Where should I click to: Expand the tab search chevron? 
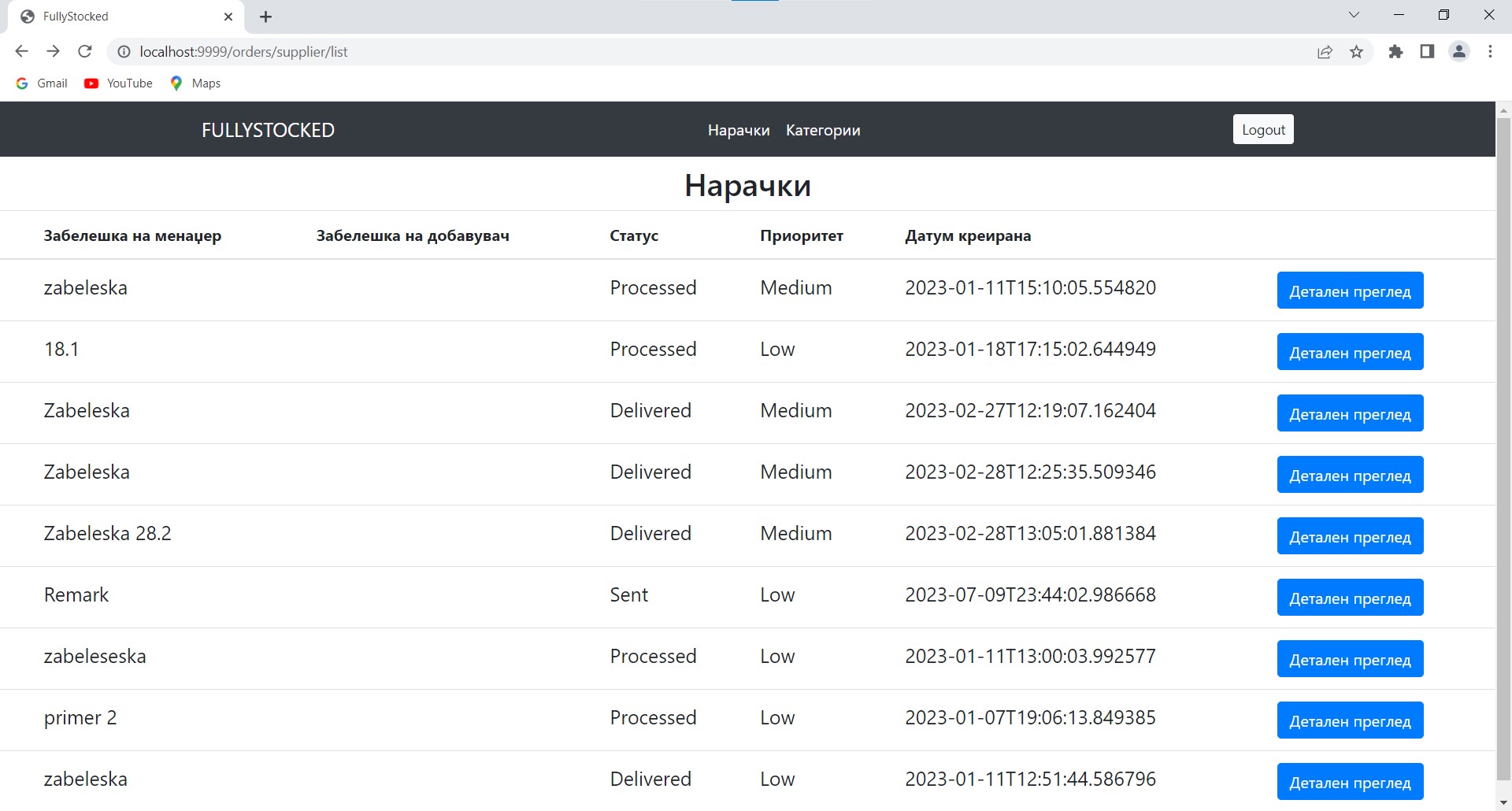click(x=1354, y=15)
